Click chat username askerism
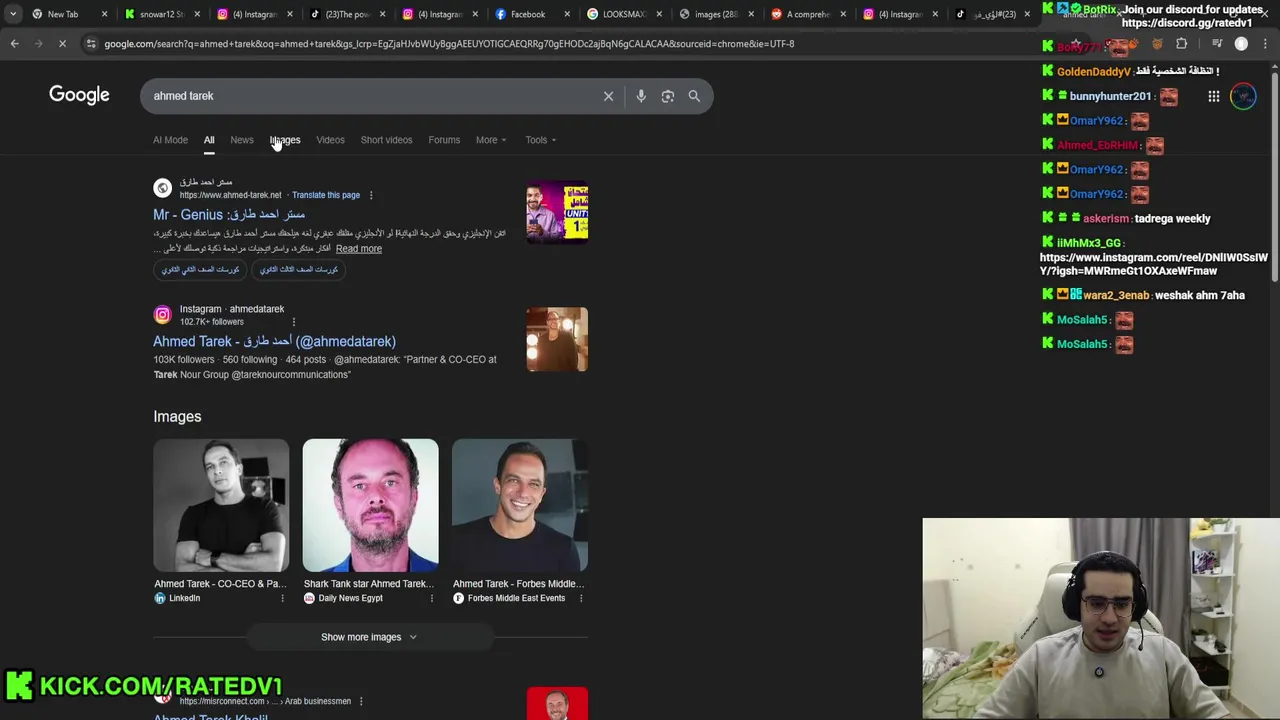1280x720 pixels. coord(1105,218)
